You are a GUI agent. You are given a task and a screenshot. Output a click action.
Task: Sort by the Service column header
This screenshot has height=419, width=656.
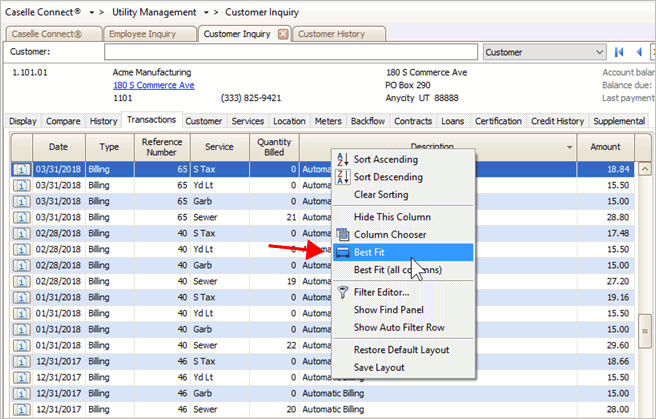(220, 147)
